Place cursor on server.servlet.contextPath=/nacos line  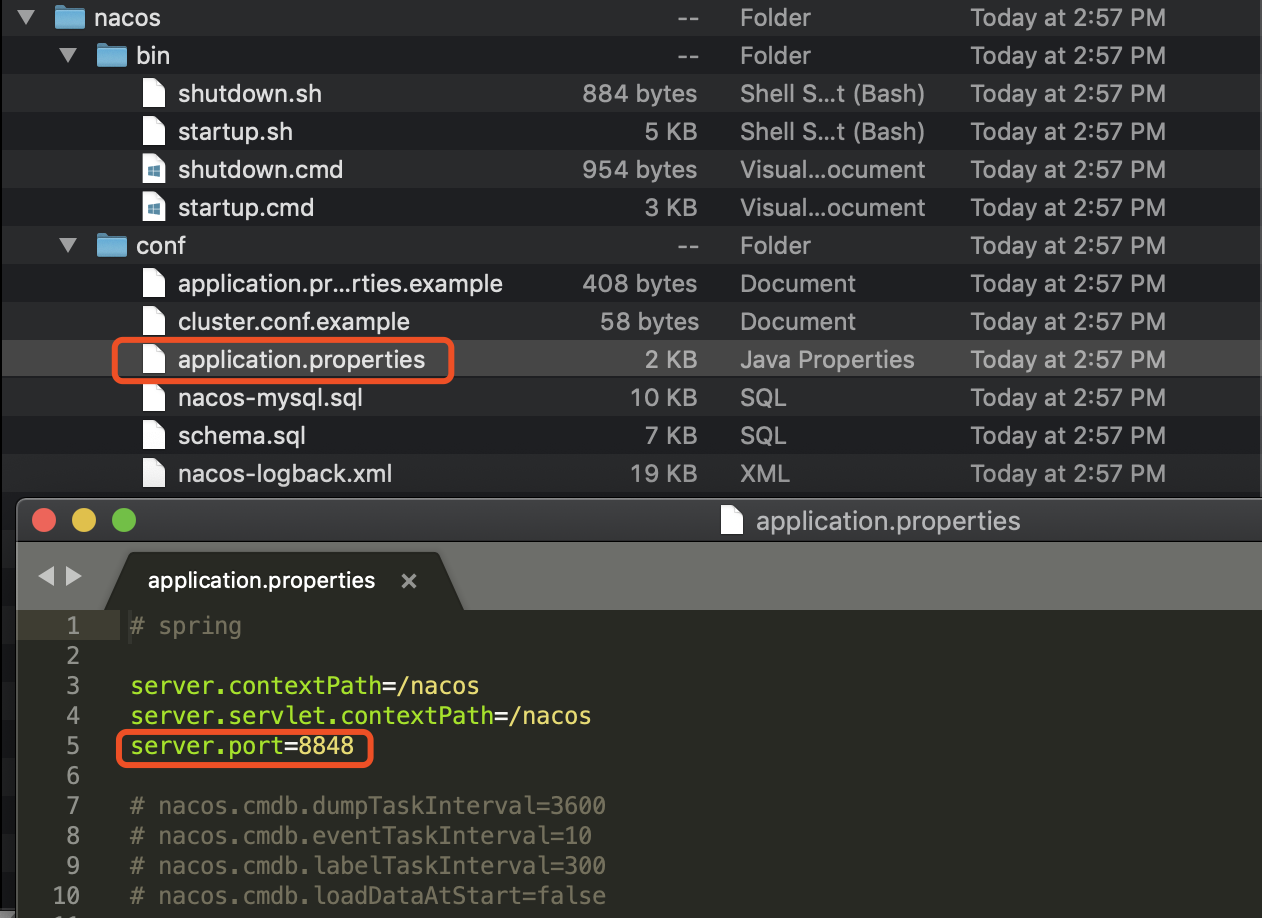pos(361,716)
